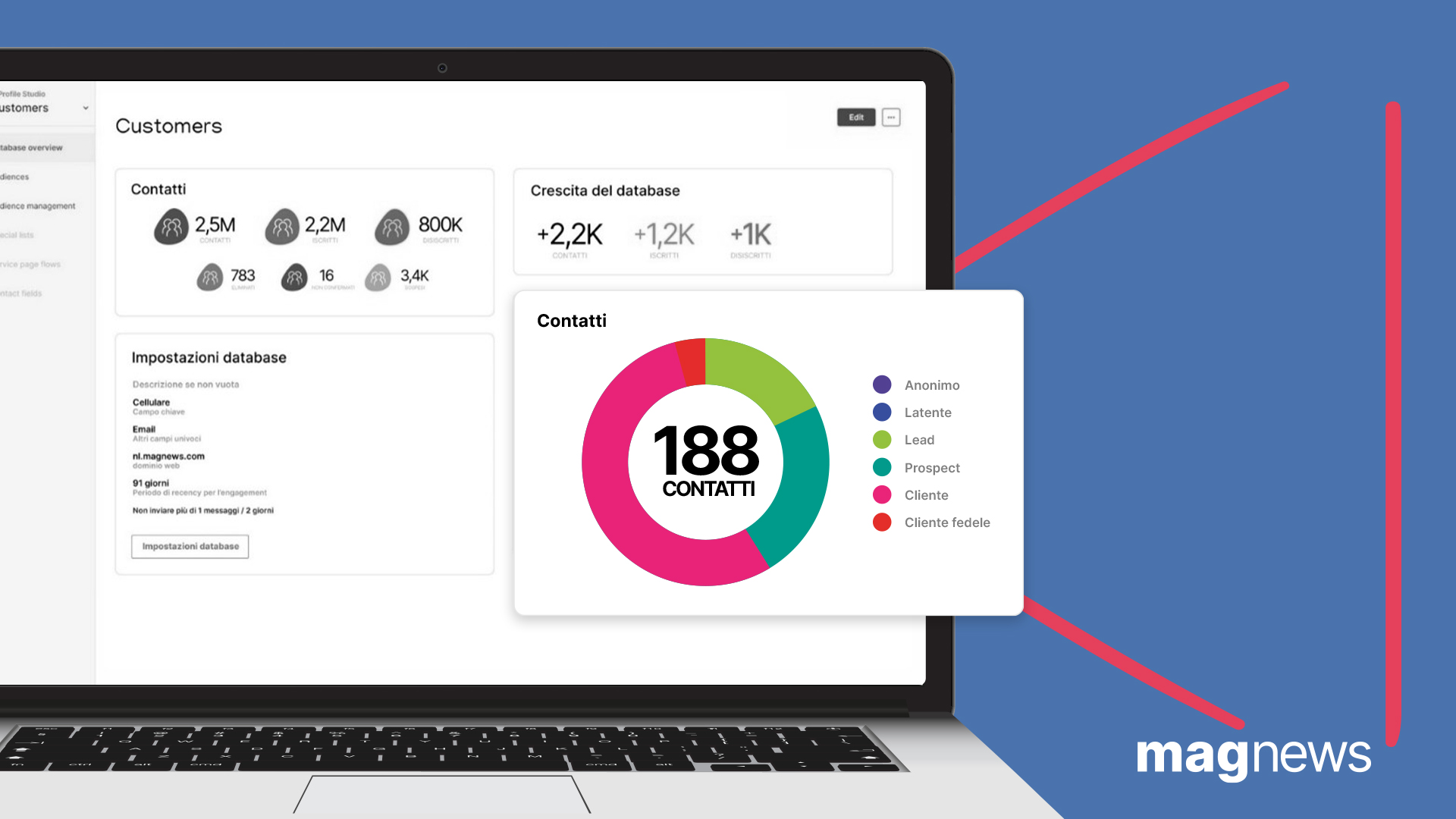Click the Customers section dropdown arrow

point(83,108)
